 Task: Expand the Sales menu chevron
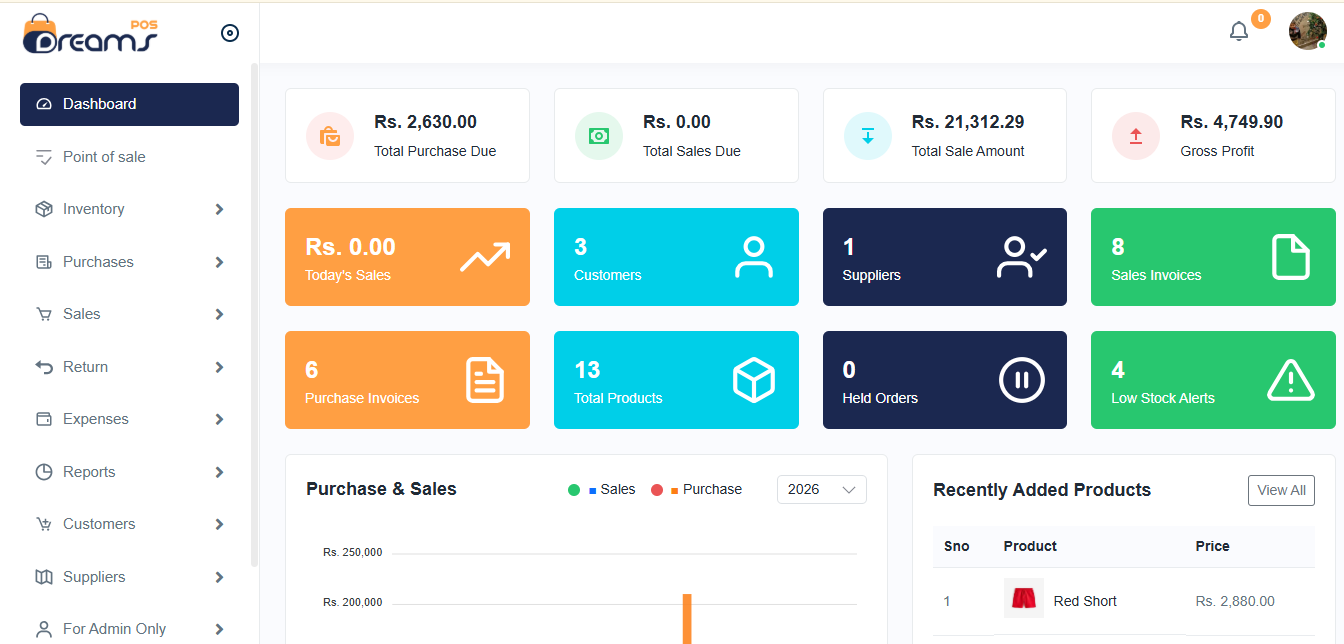(x=219, y=314)
